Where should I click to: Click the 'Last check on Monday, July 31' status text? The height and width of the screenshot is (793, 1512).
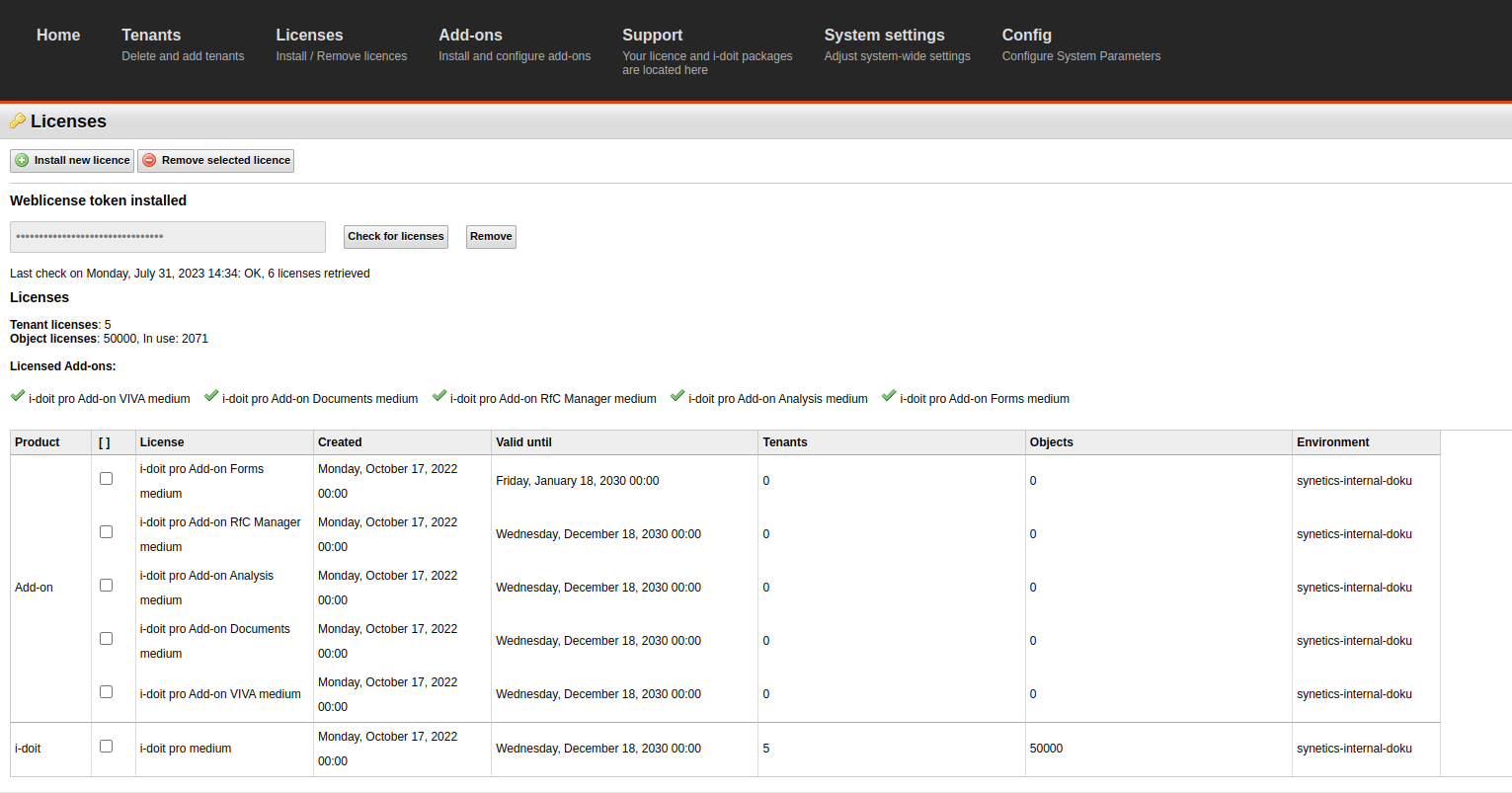pos(190,274)
